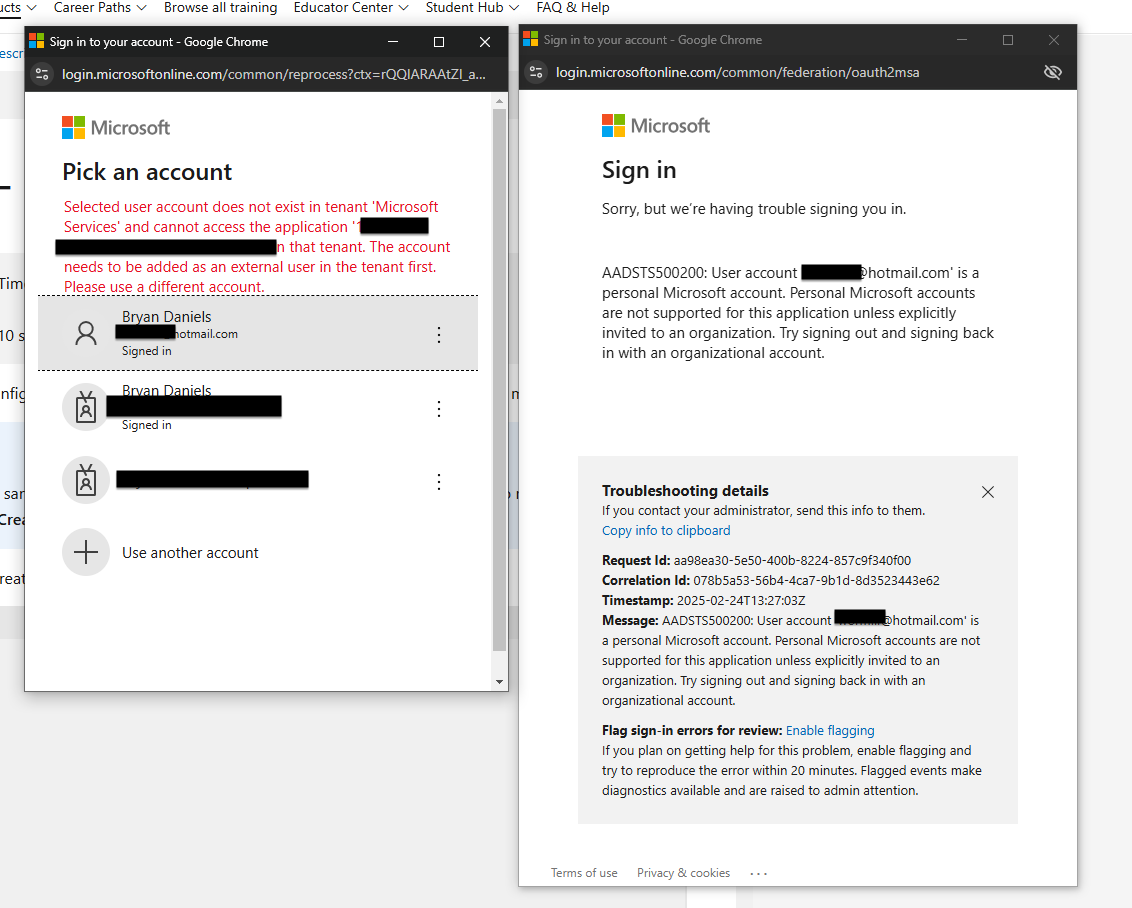
Task: Open Terms of use link
Action: (584, 873)
